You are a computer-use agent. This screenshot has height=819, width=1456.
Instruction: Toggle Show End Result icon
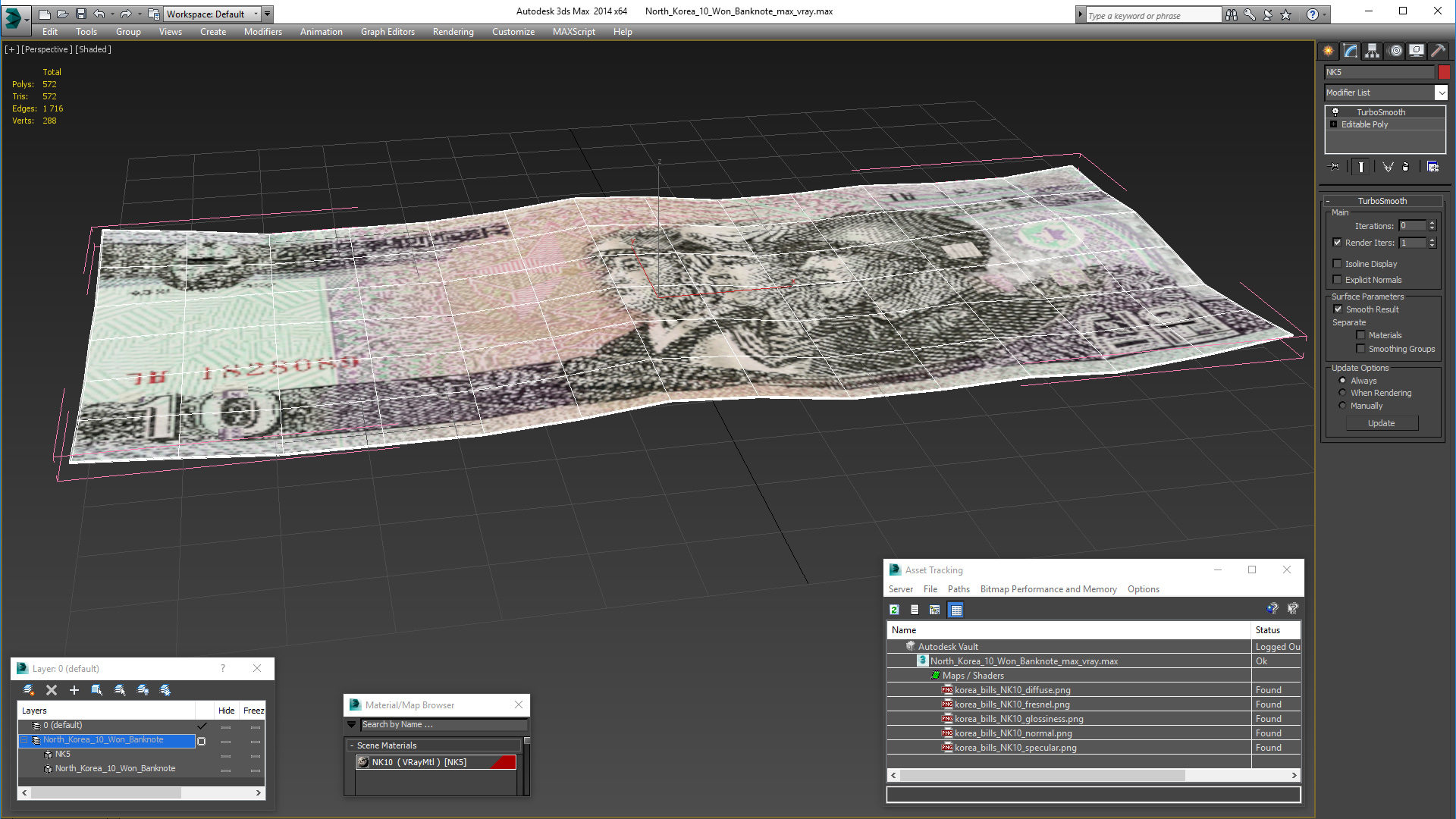tap(1361, 167)
